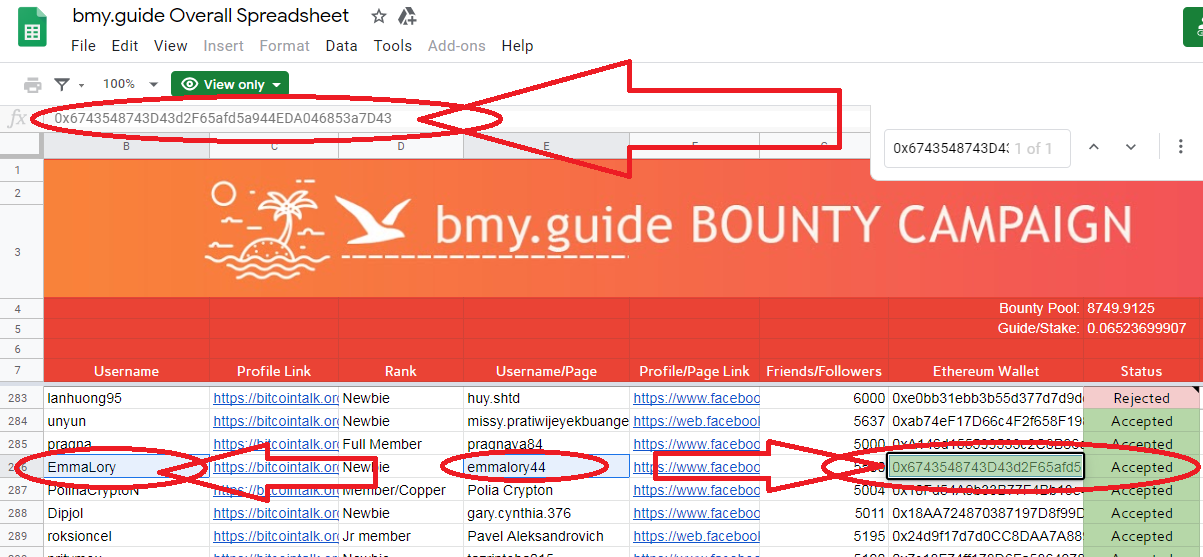Select cell with username unyun

coord(126,421)
